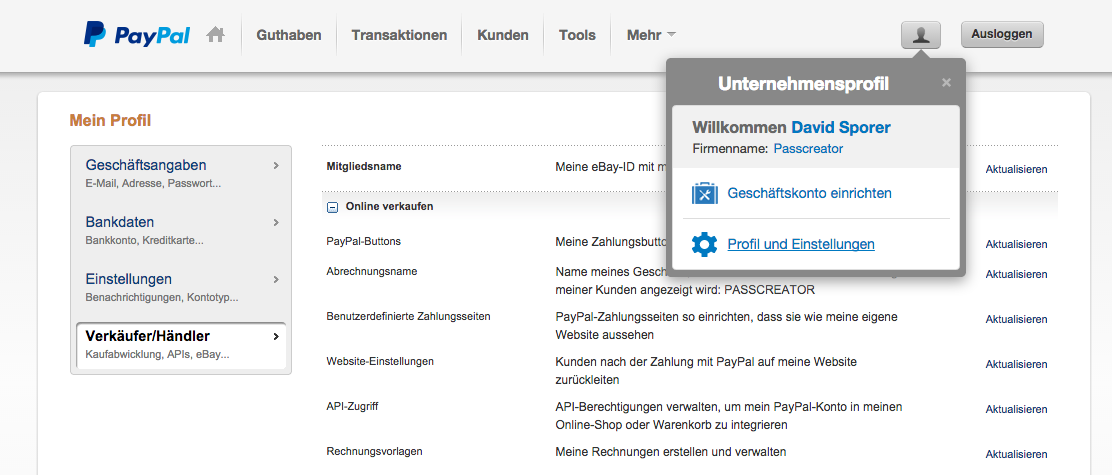
Task: Click the Mitgliedsname label
Action: pos(364,167)
